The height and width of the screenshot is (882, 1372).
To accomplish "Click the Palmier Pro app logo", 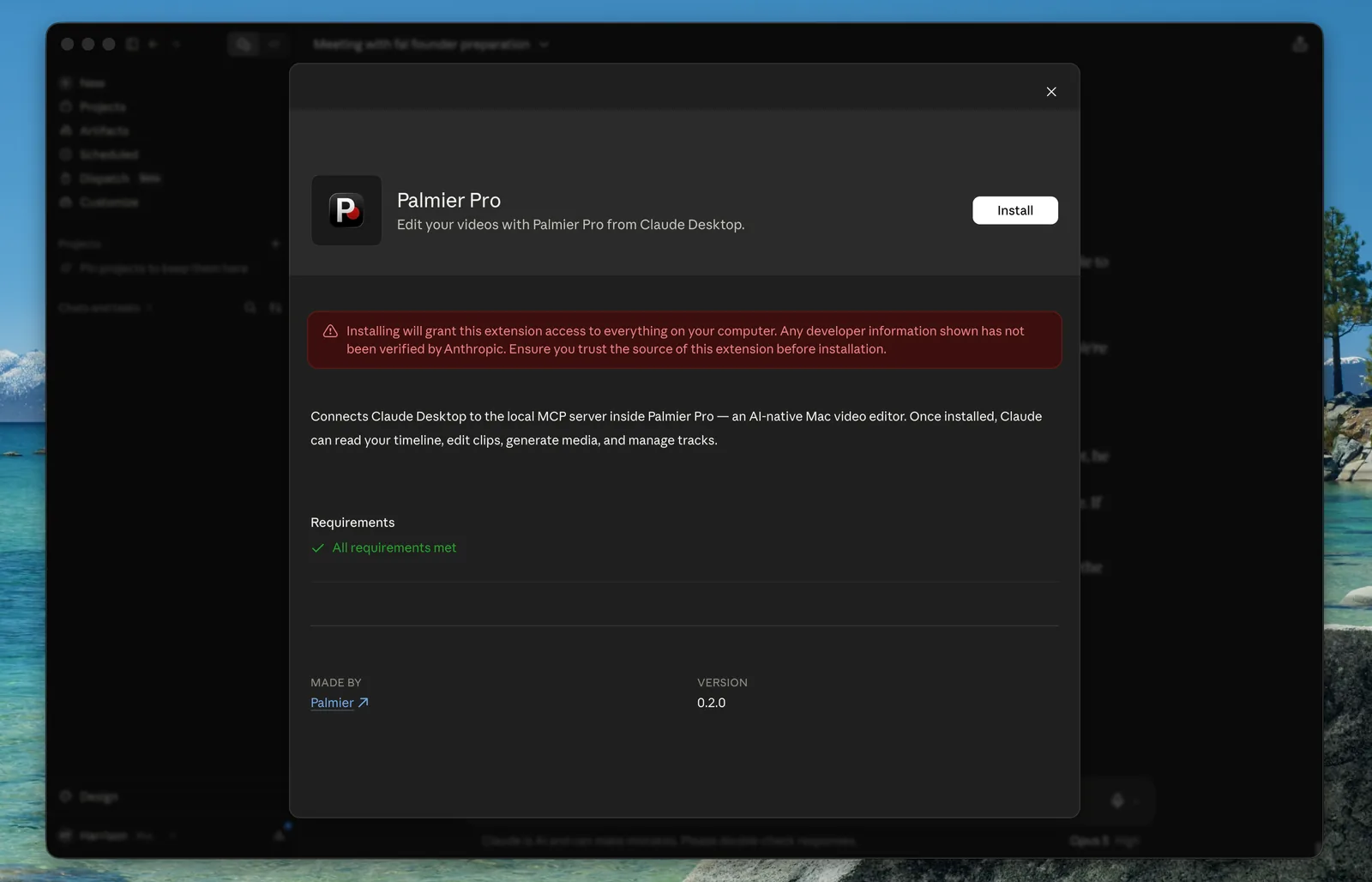I will tap(346, 210).
